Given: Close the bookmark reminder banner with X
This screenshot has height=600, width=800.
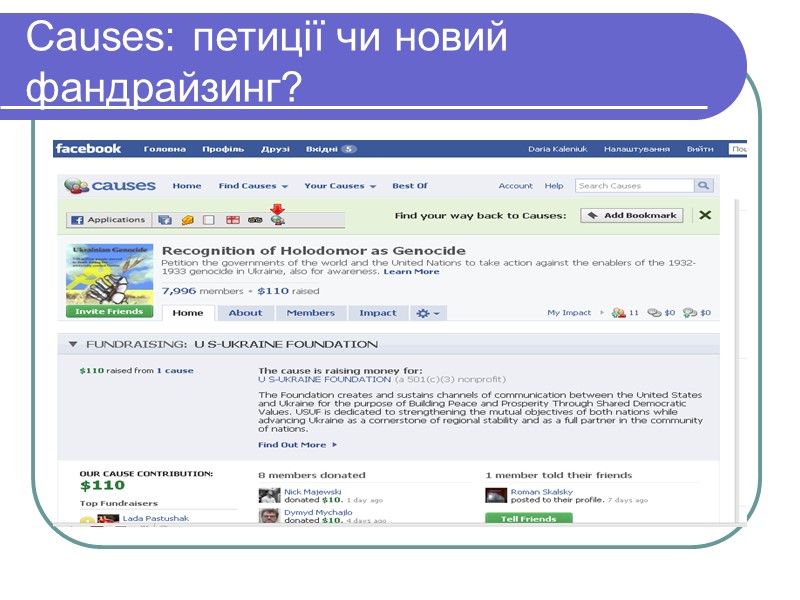Looking at the screenshot, I should pos(705,215).
